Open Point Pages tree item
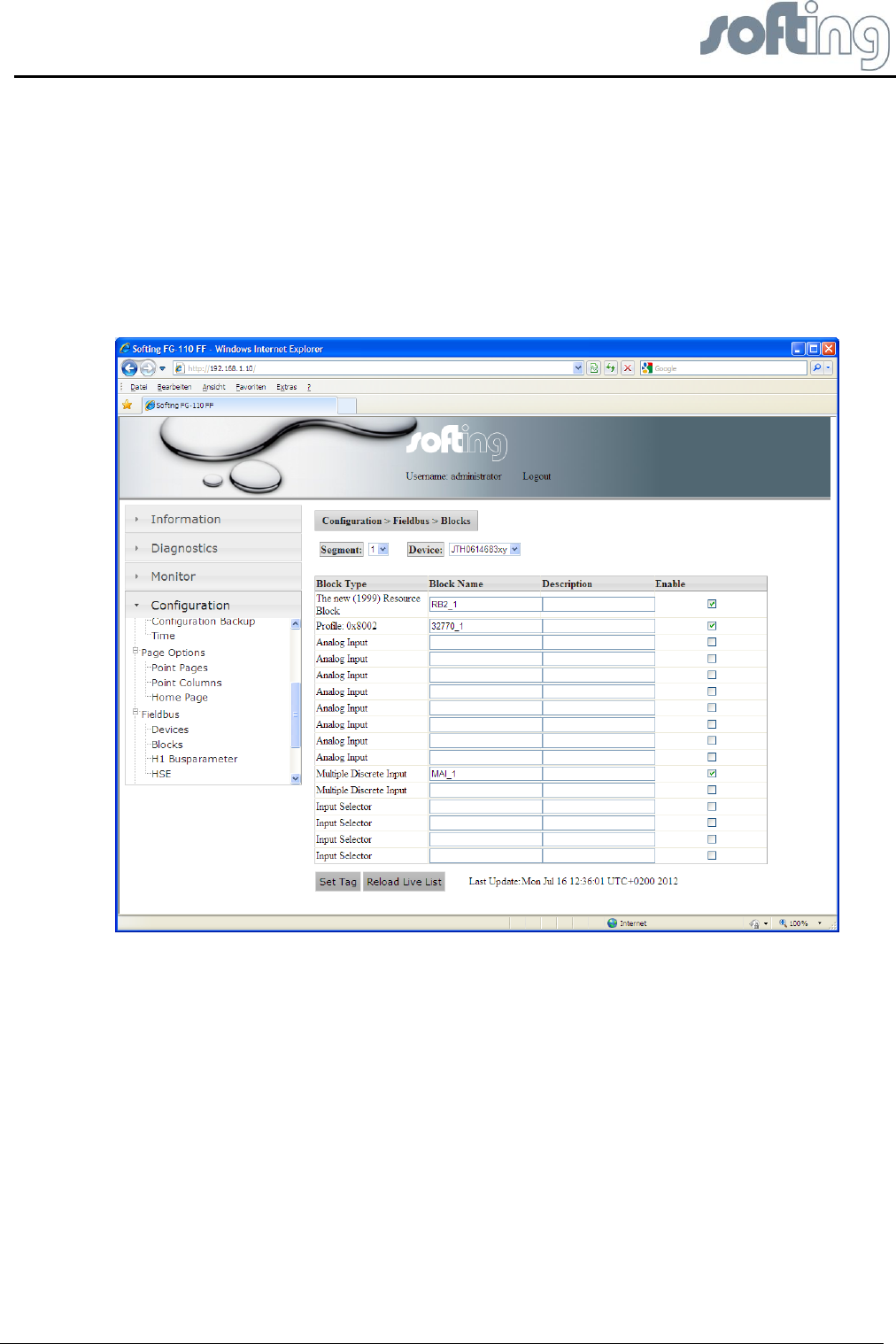 [180, 668]
